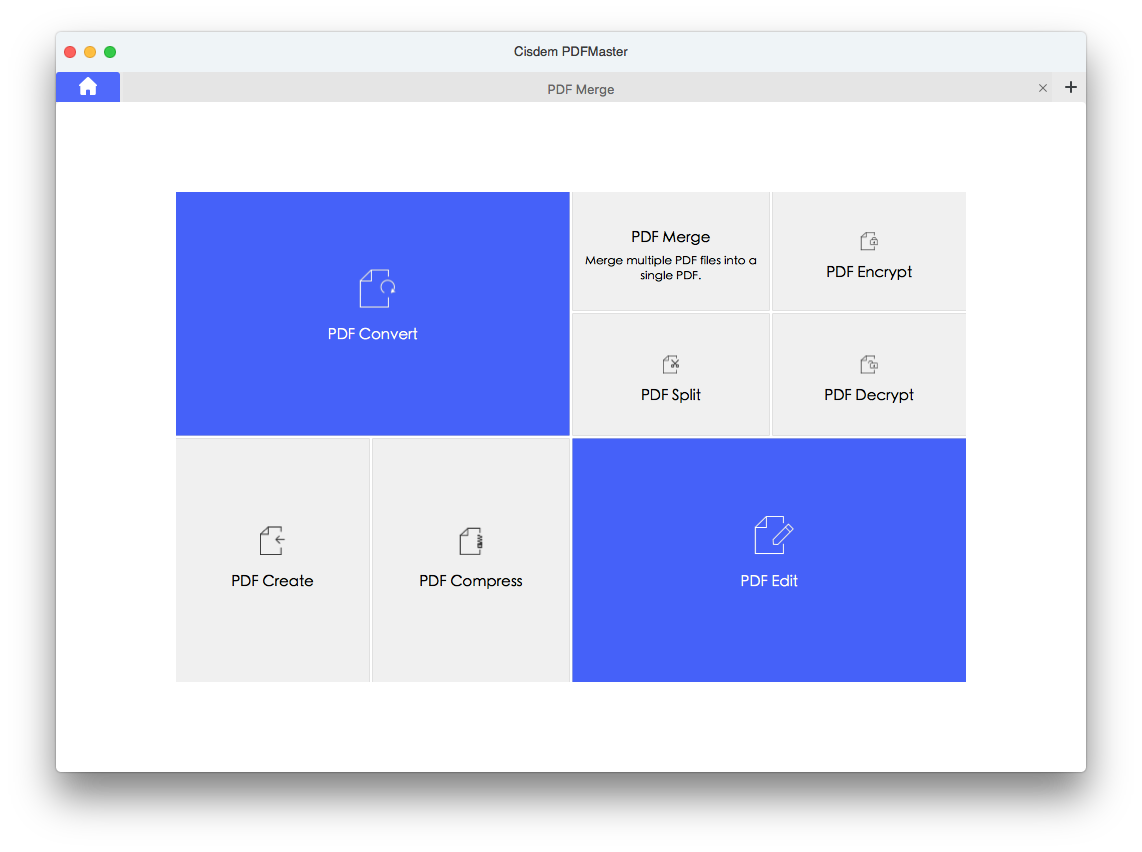1142x852 pixels.
Task: Select the PDF Edit pencil icon
Action: click(769, 534)
